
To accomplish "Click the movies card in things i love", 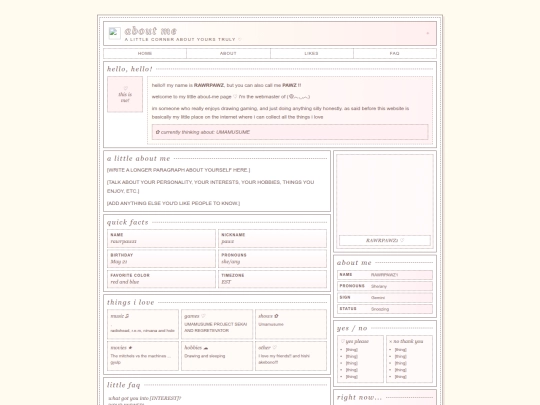I will [x=143, y=356].
